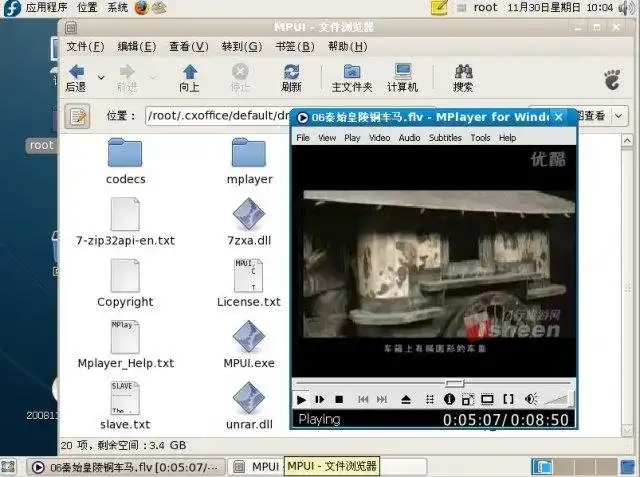Toggle fullscreen icon in MPlayer
The width and height of the screenshot is (640, 477).
tap(487, 399)
